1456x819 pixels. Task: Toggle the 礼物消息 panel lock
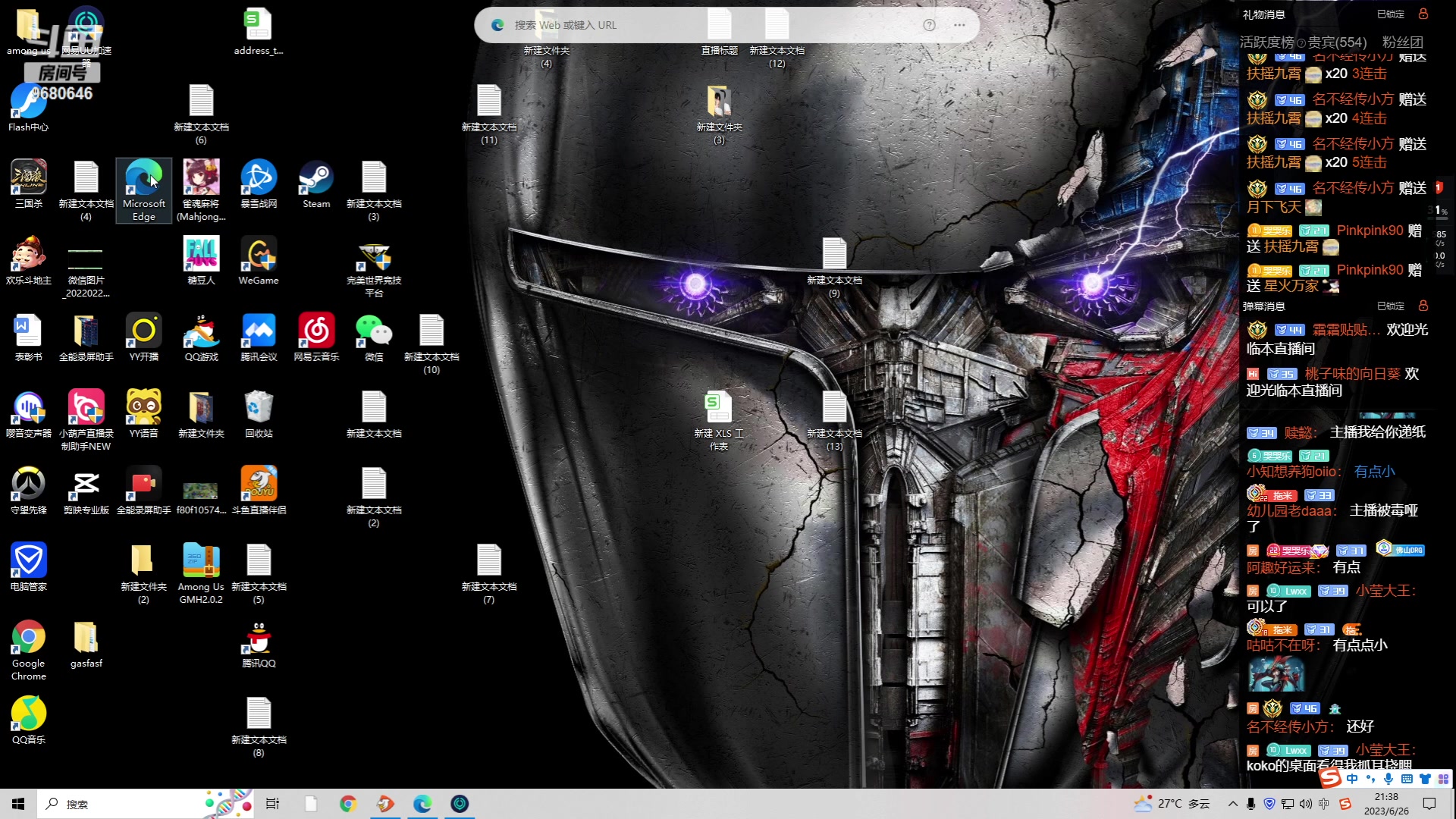(x=1423, y=14)
